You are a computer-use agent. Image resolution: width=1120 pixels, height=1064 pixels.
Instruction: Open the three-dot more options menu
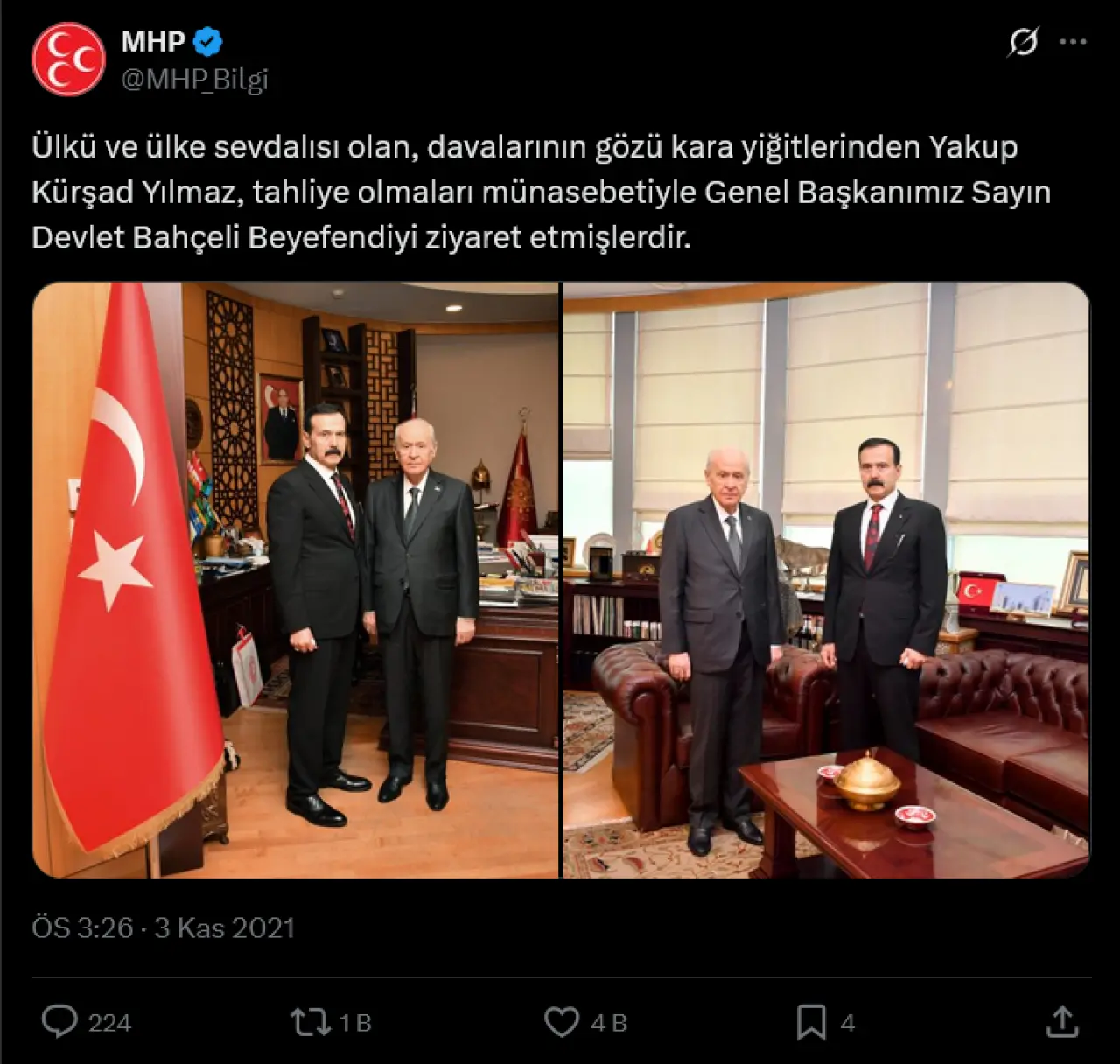1073,42
